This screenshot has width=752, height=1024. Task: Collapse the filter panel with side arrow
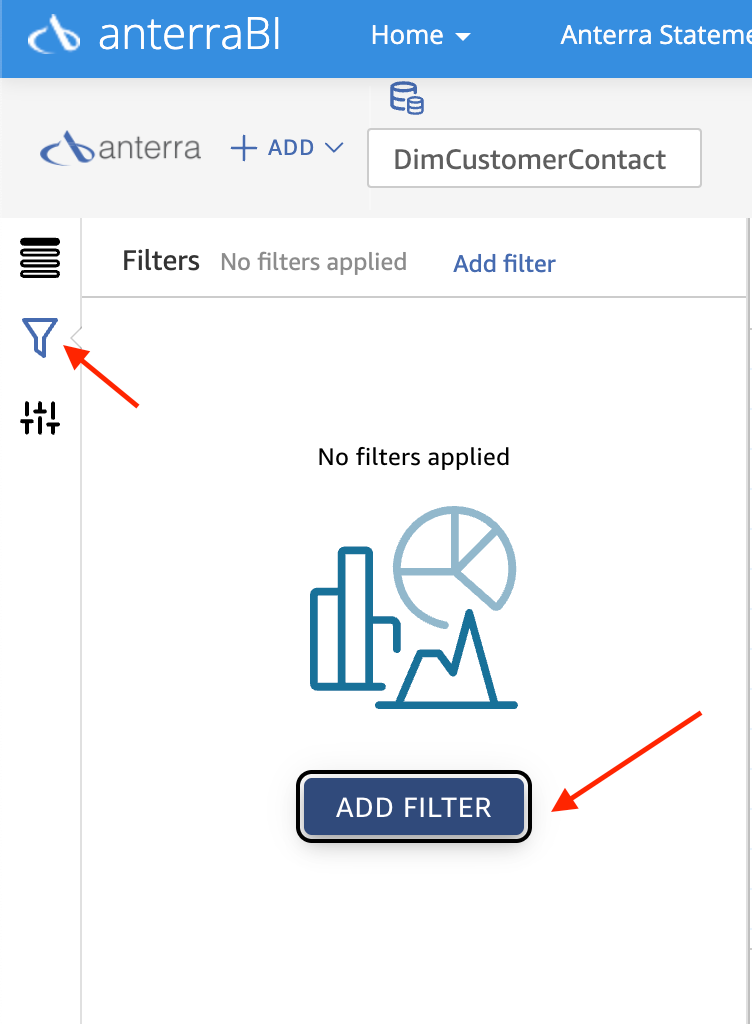76,338
